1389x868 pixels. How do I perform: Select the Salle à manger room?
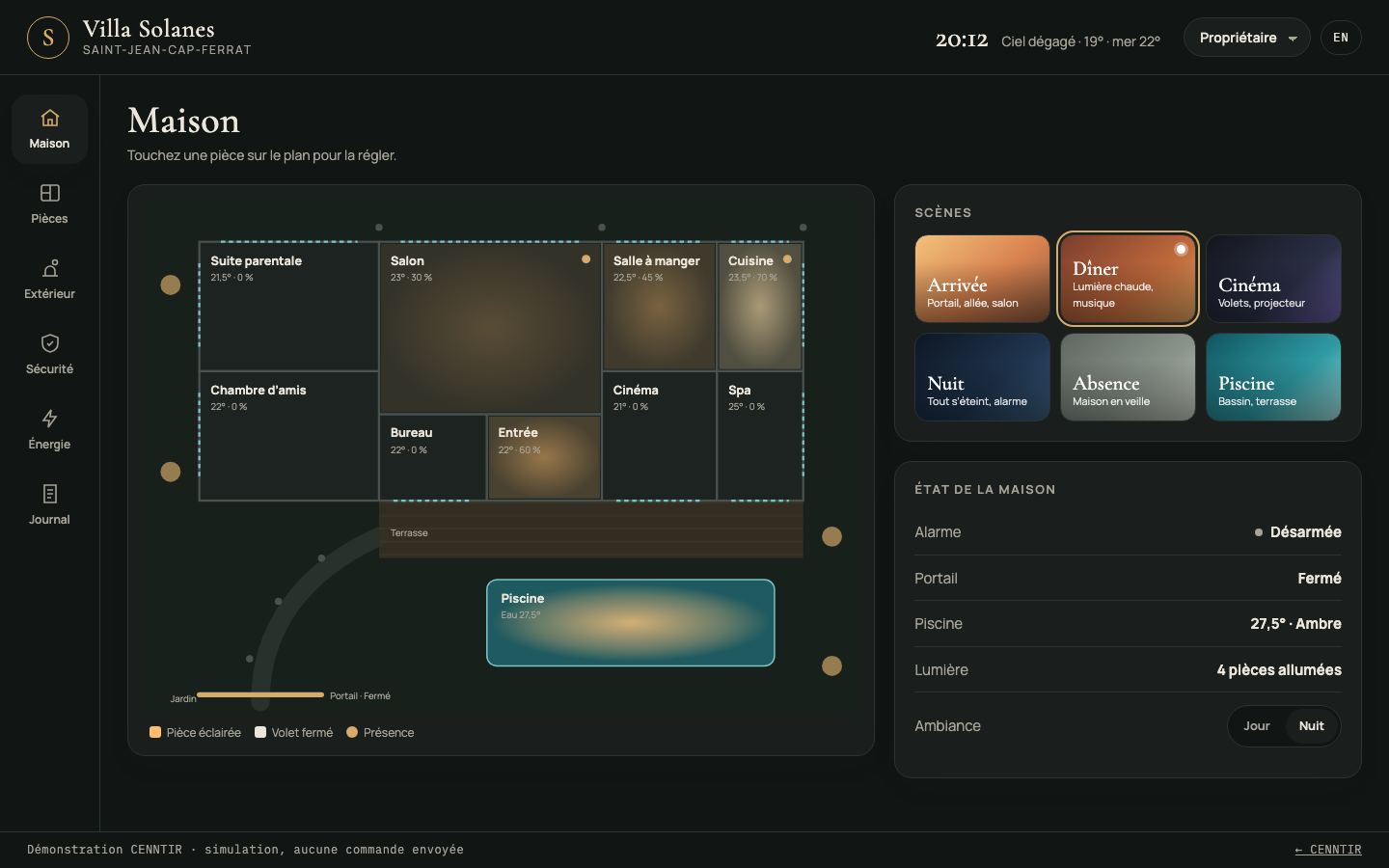click(x=659, y=306)
